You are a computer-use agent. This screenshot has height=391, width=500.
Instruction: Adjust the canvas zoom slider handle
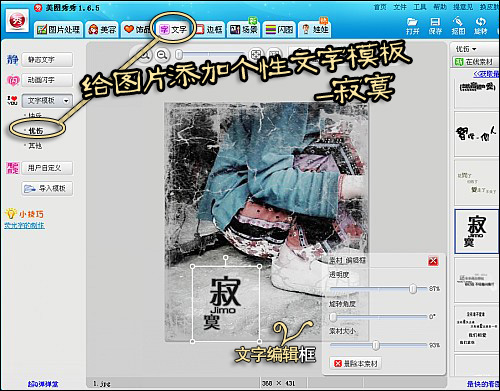(179, 55)
